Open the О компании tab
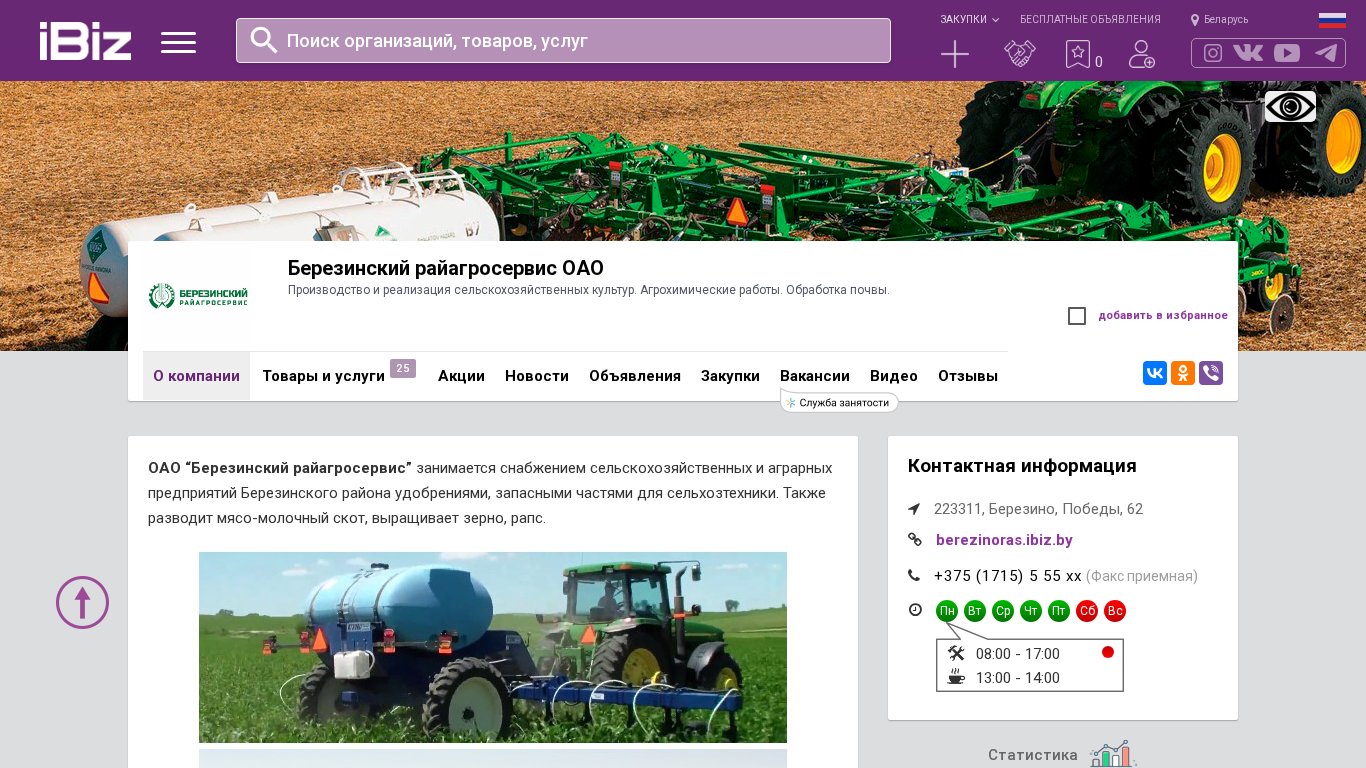 pos(197,376)
